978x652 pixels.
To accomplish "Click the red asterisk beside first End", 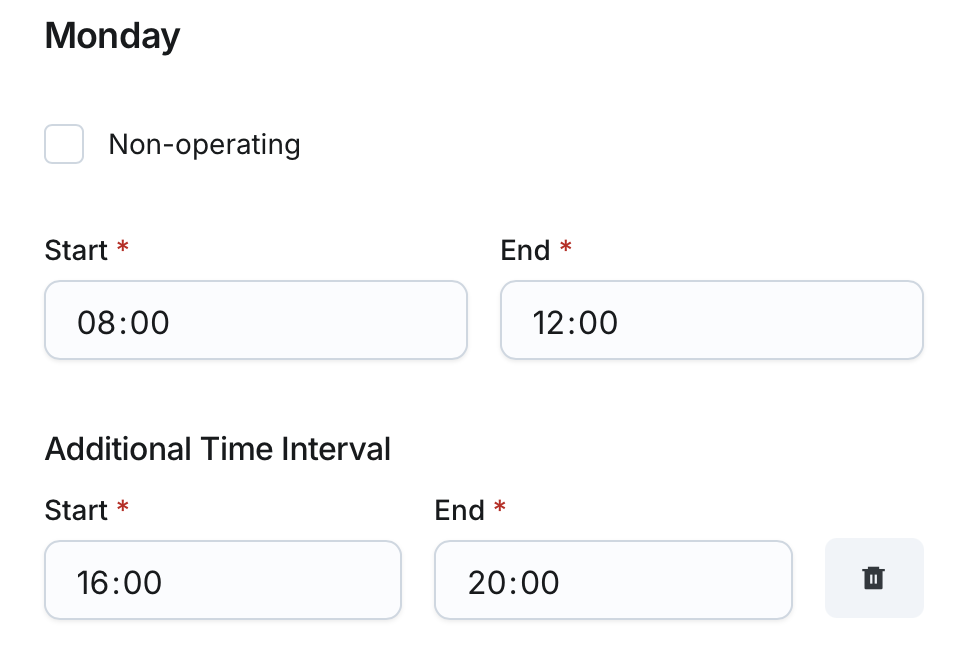I will click(x=565, y=248).
